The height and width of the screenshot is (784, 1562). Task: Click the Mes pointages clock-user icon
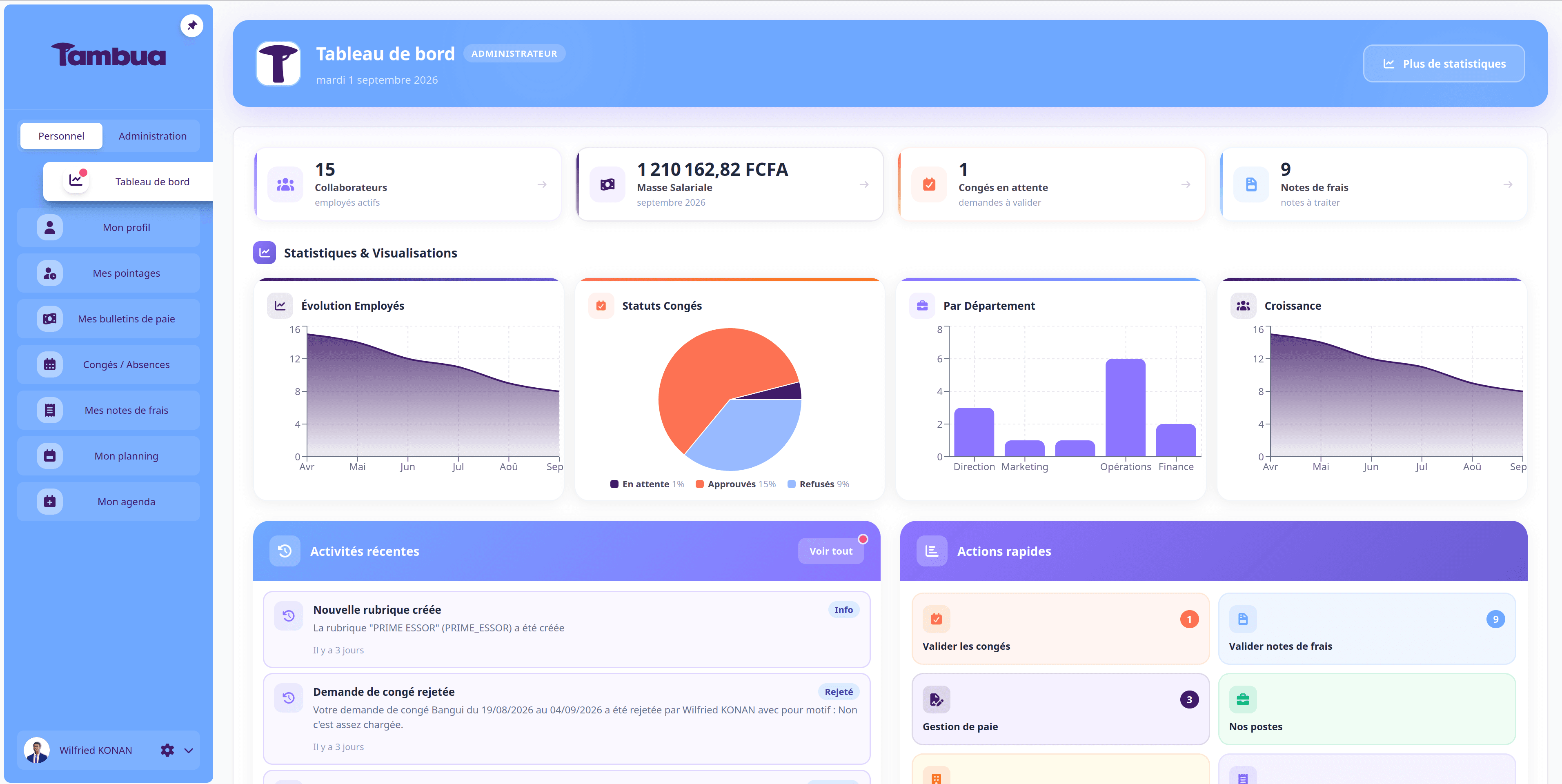click(x=50, y=273)
